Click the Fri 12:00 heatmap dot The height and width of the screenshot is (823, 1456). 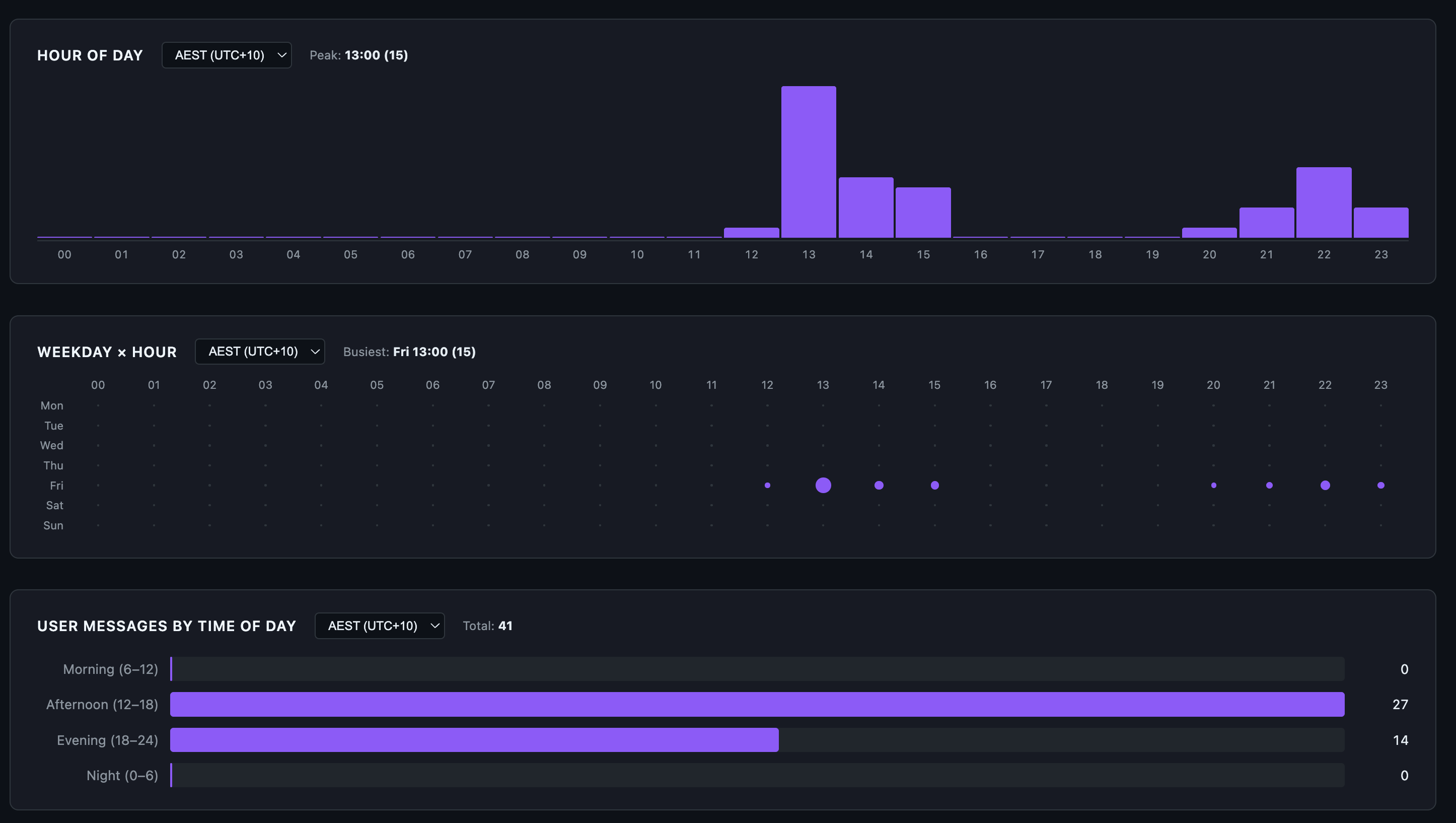(x=767, y=486)
